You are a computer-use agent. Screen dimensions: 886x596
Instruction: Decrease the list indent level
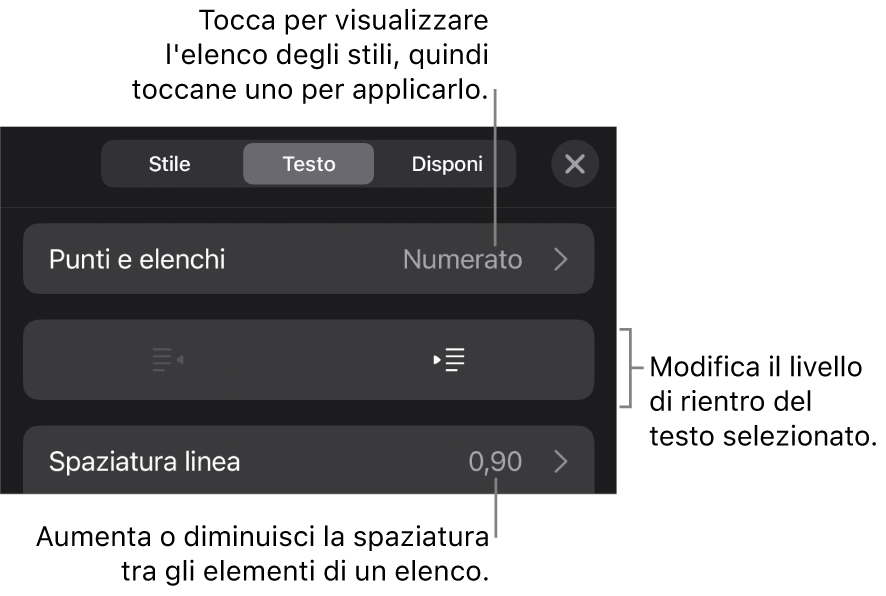click(x=167, y=360)
